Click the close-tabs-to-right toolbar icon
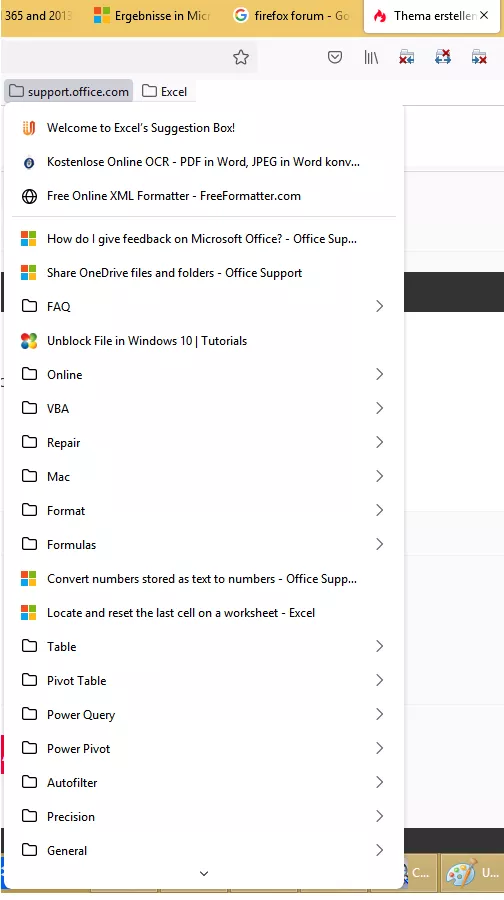This screenshot has height=900, width=504. coord(479,57)
